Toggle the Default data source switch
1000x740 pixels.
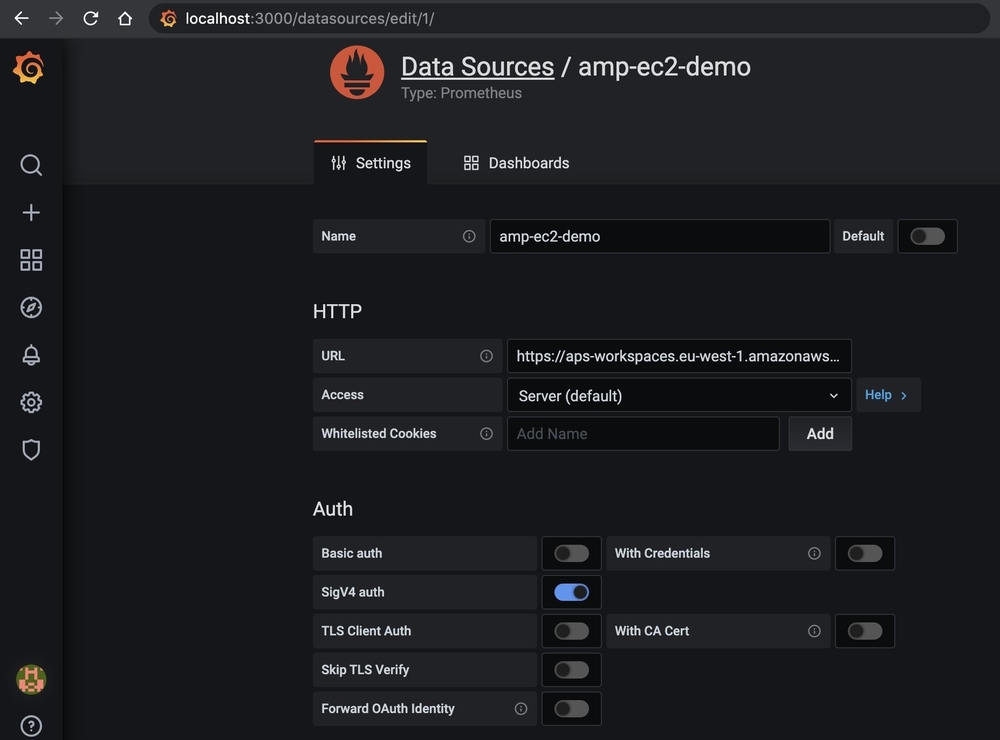pos(927,236)
